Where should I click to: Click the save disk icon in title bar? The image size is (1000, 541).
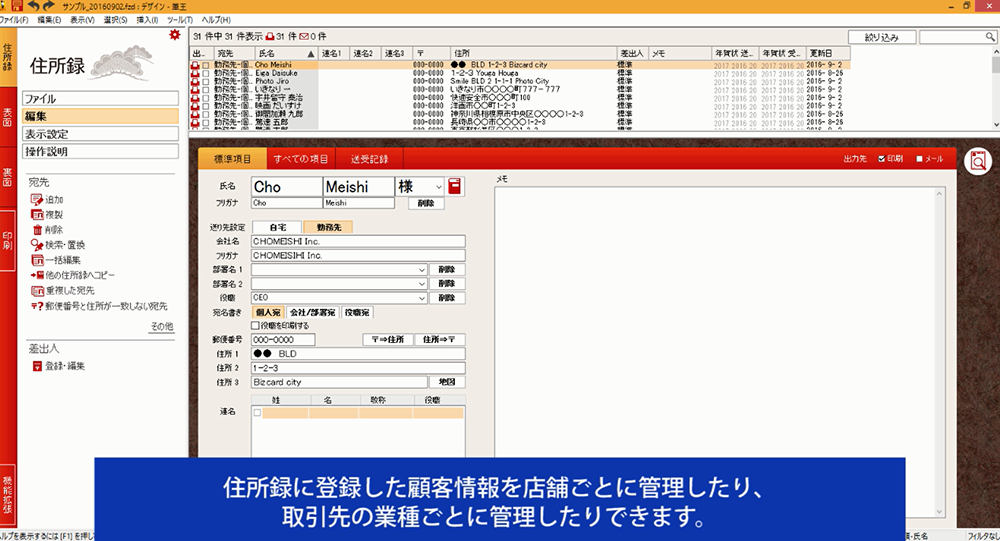tap(17, 6)
